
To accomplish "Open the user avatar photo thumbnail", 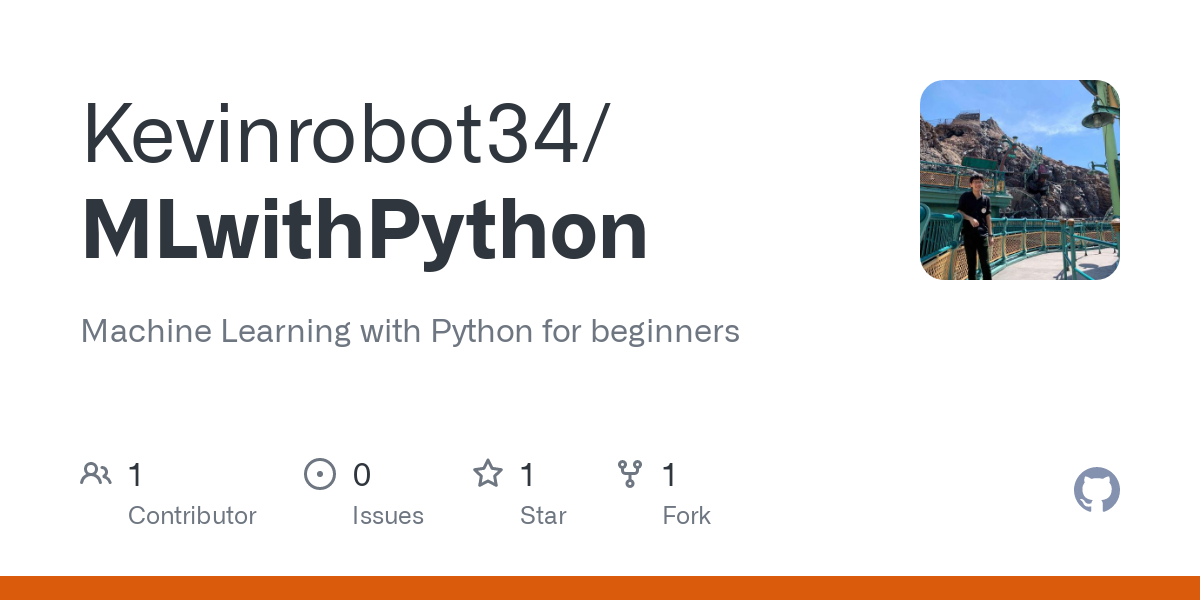I will coord(1020,180).
